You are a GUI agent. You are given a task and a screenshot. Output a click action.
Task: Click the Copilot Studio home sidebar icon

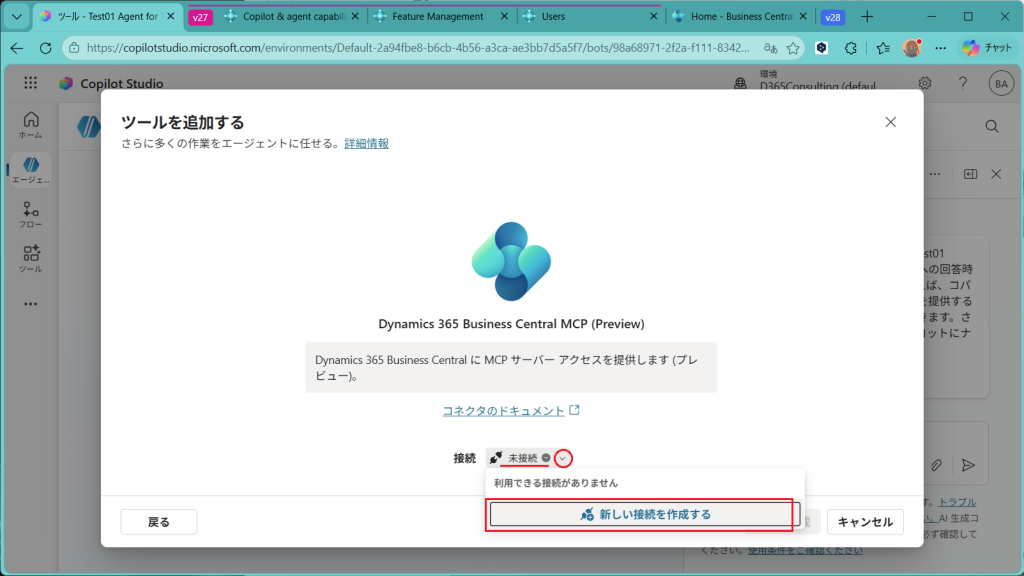30,123
